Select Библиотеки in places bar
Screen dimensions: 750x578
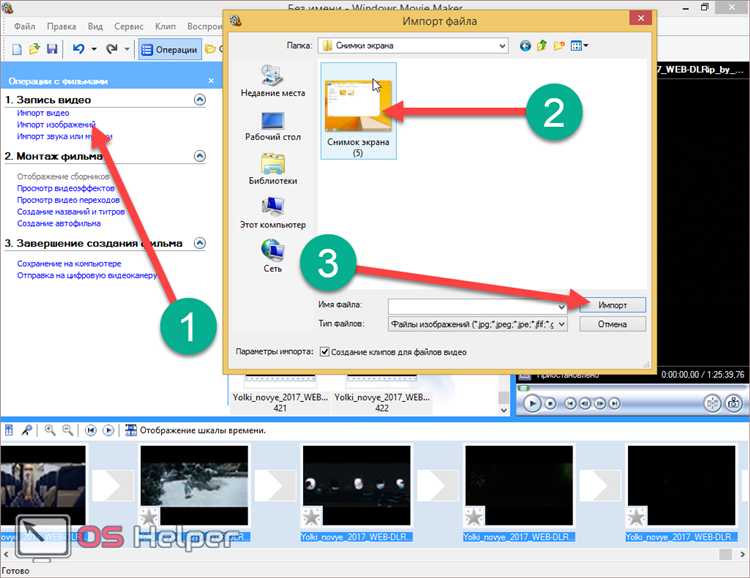pyautogui.click(x=273, y=169)
